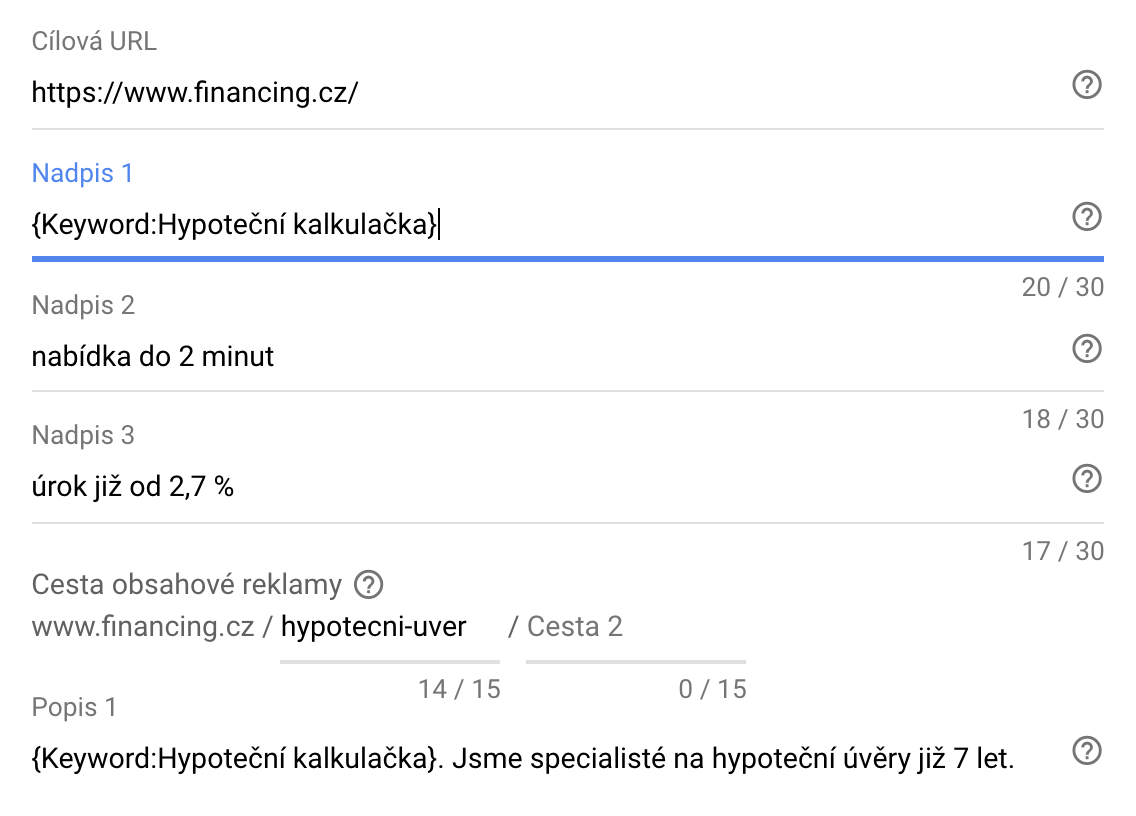The width and height of the screenshot is (1136, 816).
Task: Click the blue Nadpis 1 label
Action: [x=83, y=173]
